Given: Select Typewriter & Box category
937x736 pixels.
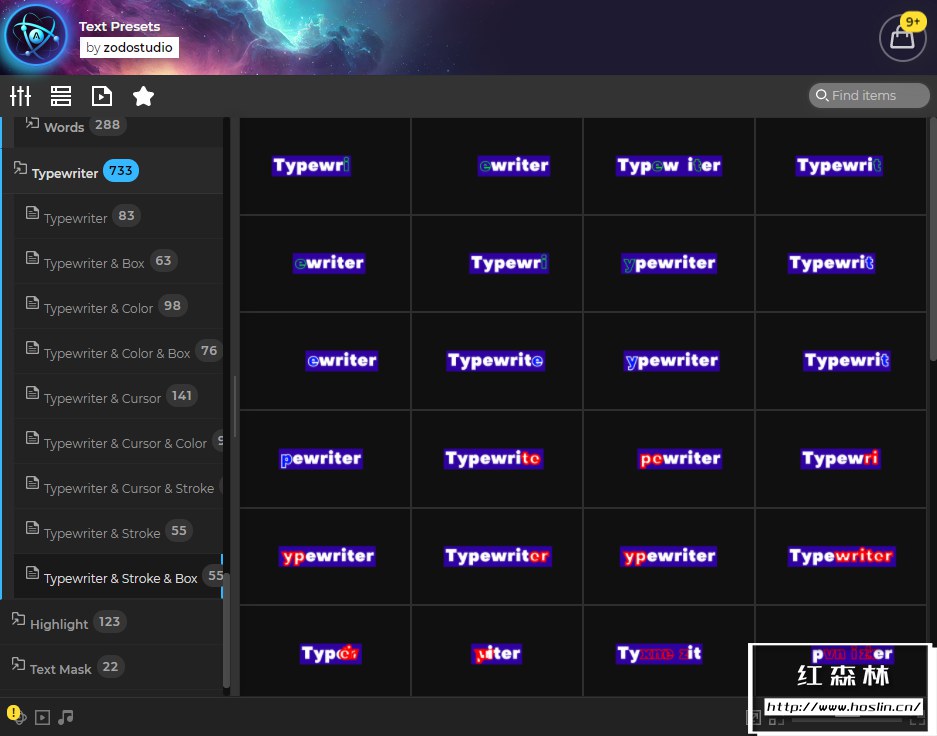Looking at the screenshot, I should click(x=118, y=262).
